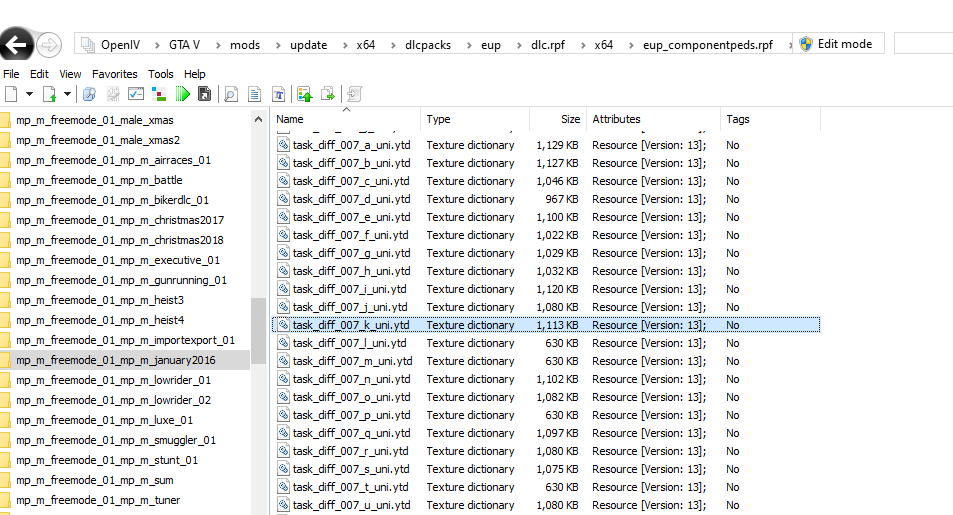
Task: Click the Back navigation arrow
Action: pos(16,44)
